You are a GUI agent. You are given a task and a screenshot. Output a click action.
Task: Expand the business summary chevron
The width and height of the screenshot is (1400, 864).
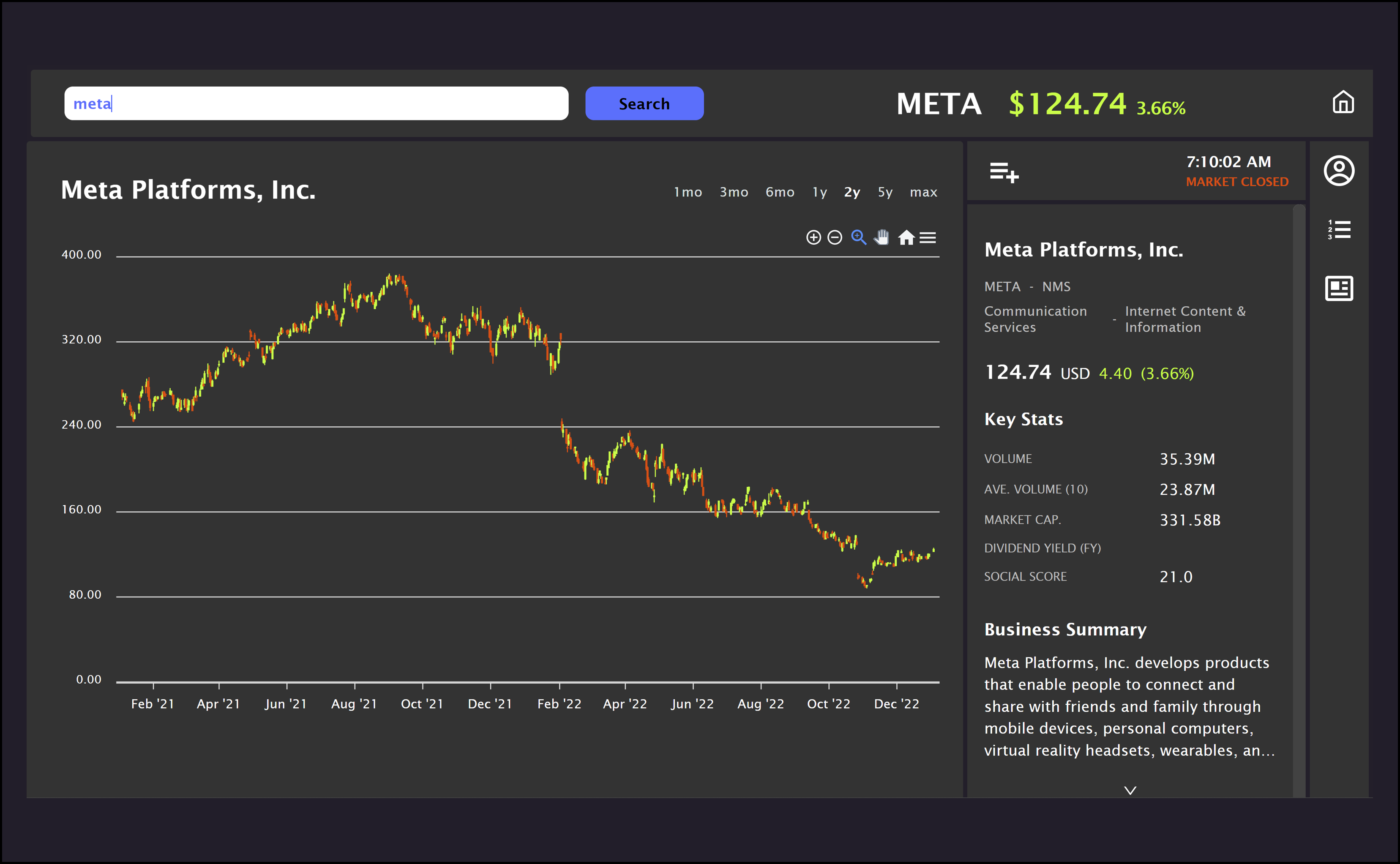1130,791
